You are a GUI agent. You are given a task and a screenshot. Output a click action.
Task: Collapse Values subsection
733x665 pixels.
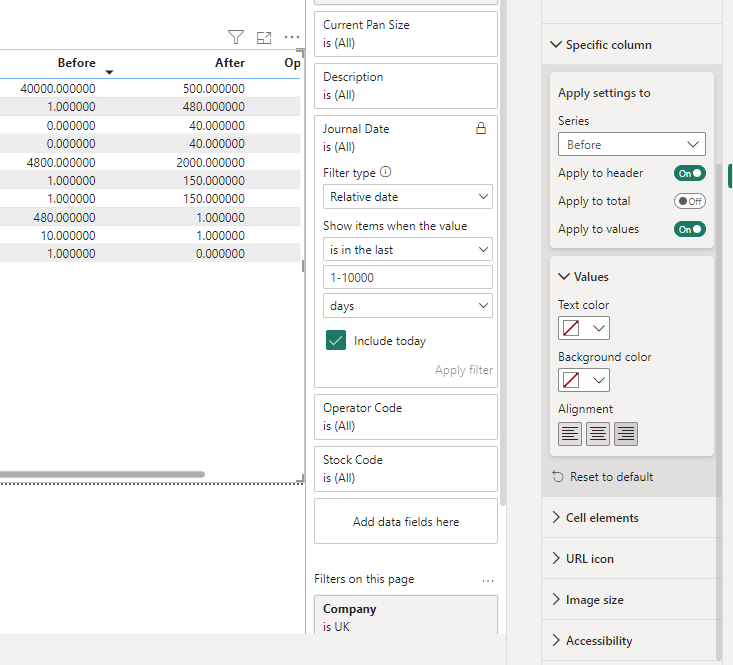564,276
